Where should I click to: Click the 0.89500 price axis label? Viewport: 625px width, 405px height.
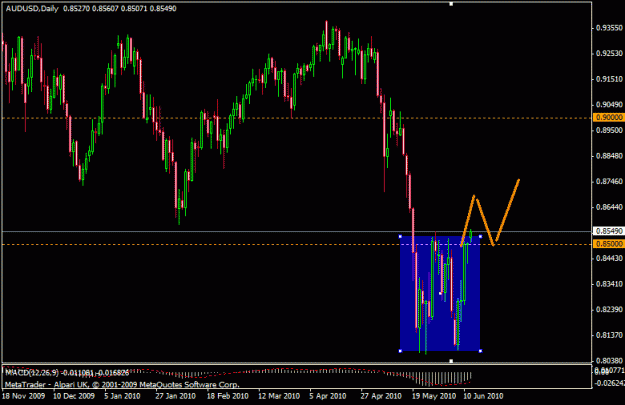pos(609,130)
